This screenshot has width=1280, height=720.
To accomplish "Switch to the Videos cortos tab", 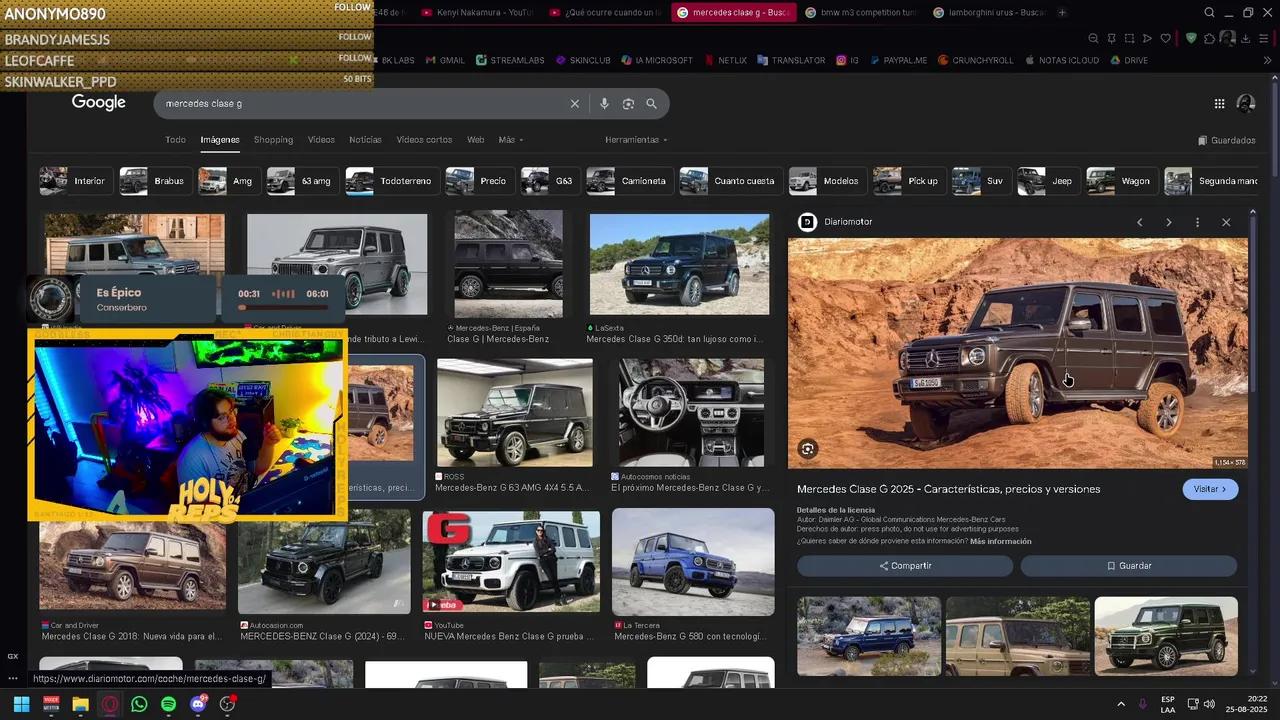I will [x=424, y=140].
